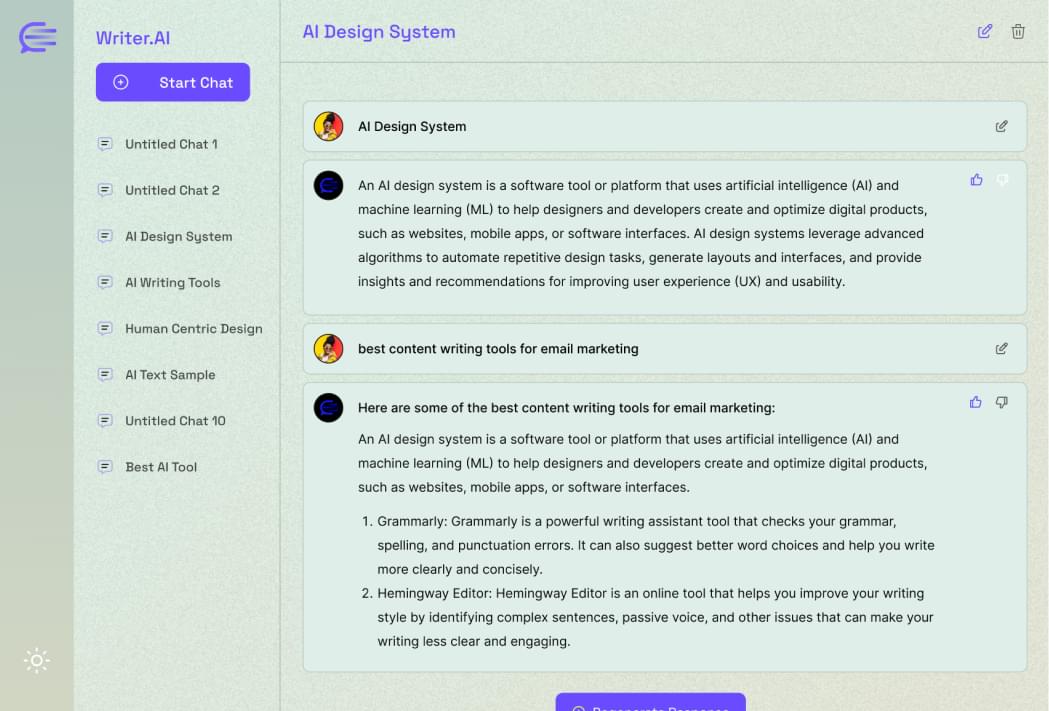Select AI Text Sample chat
Image resolution: width=1049 pixels, height=711 pixels.
pos(170,375)
